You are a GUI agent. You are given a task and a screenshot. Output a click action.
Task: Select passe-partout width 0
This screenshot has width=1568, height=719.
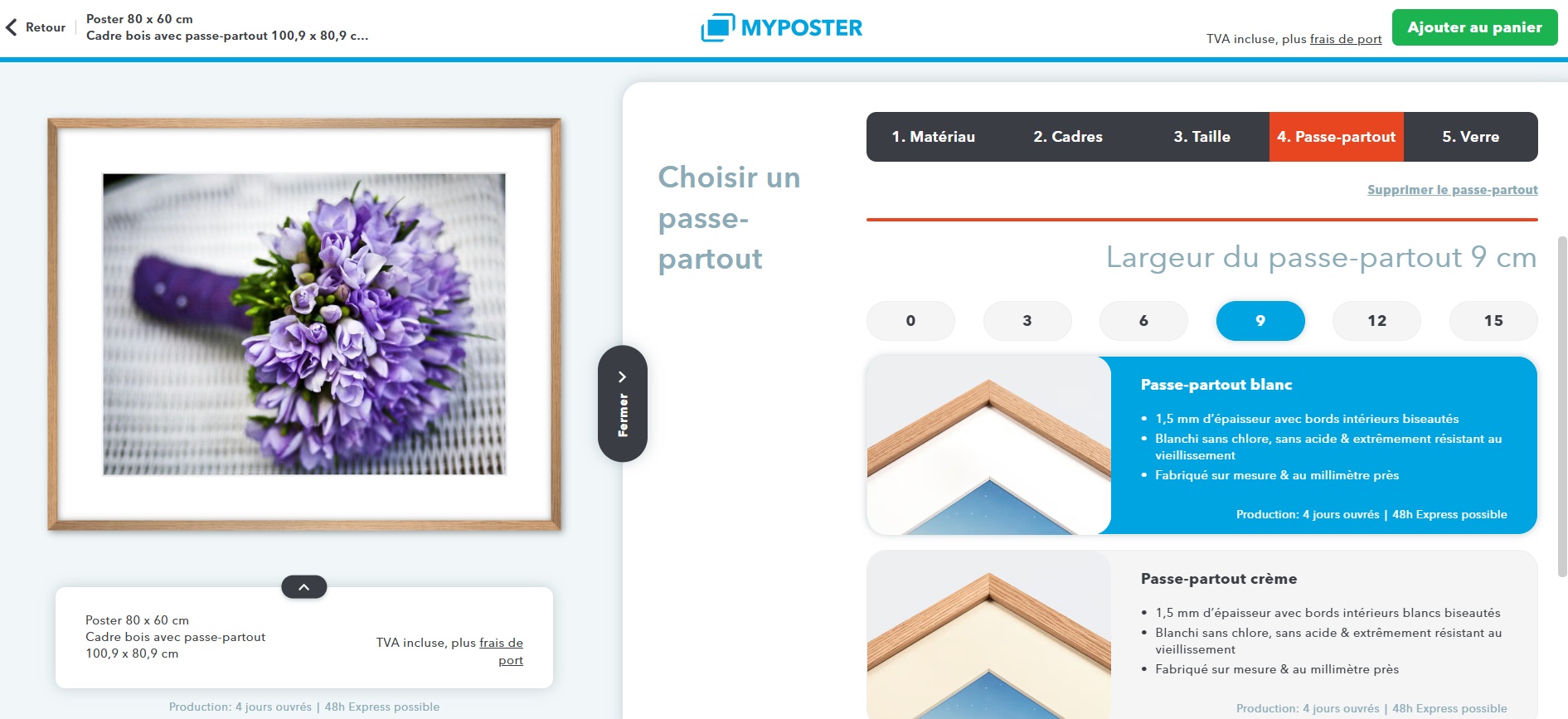point(910,321)
